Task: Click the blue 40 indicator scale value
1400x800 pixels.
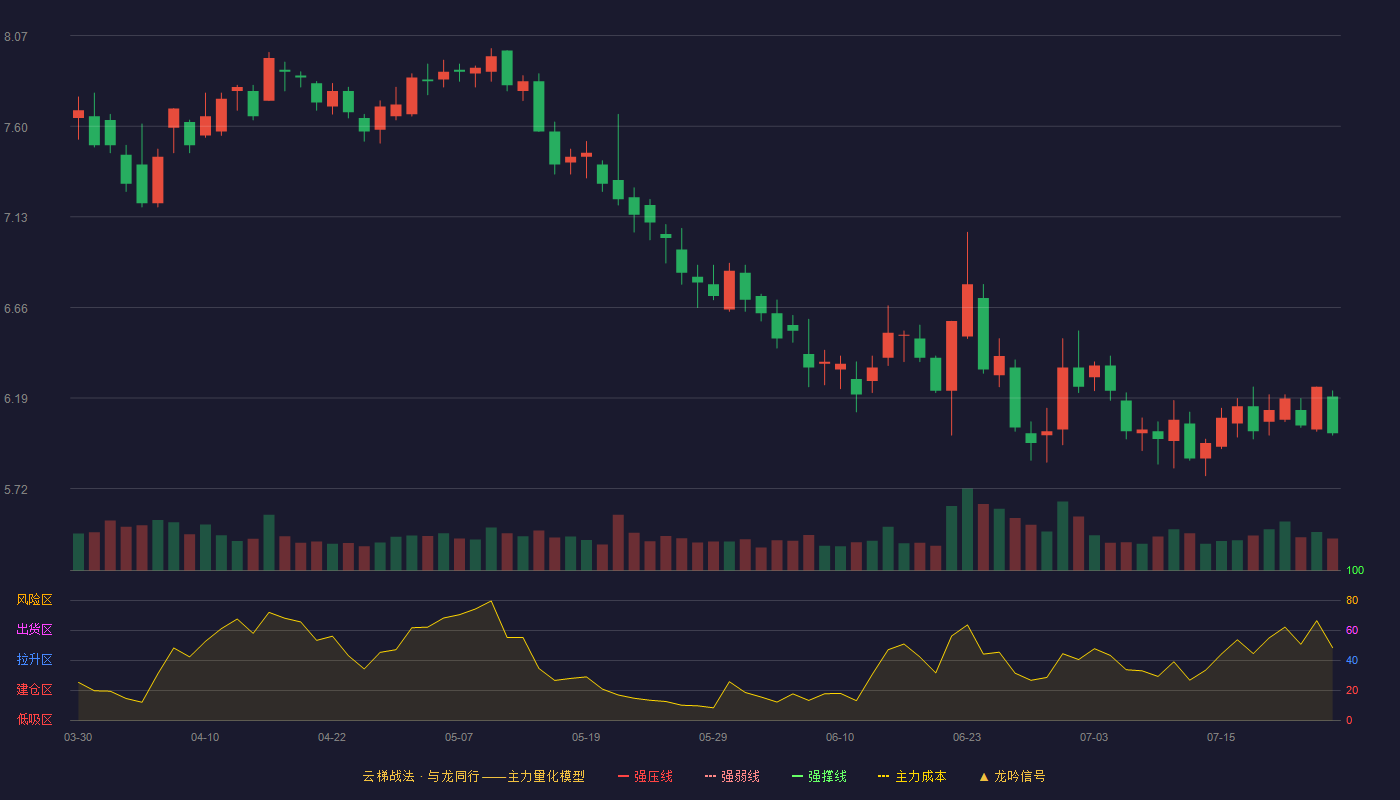Action: pyautogui.click(x=1352, y=660)
